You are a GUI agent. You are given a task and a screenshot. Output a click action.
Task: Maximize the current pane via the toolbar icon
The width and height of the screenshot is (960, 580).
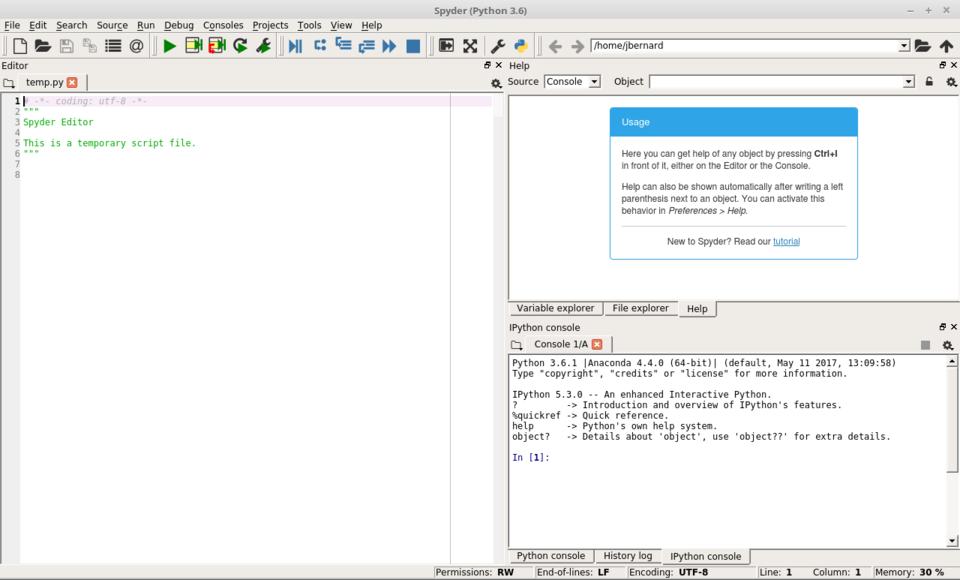[446, 46]
